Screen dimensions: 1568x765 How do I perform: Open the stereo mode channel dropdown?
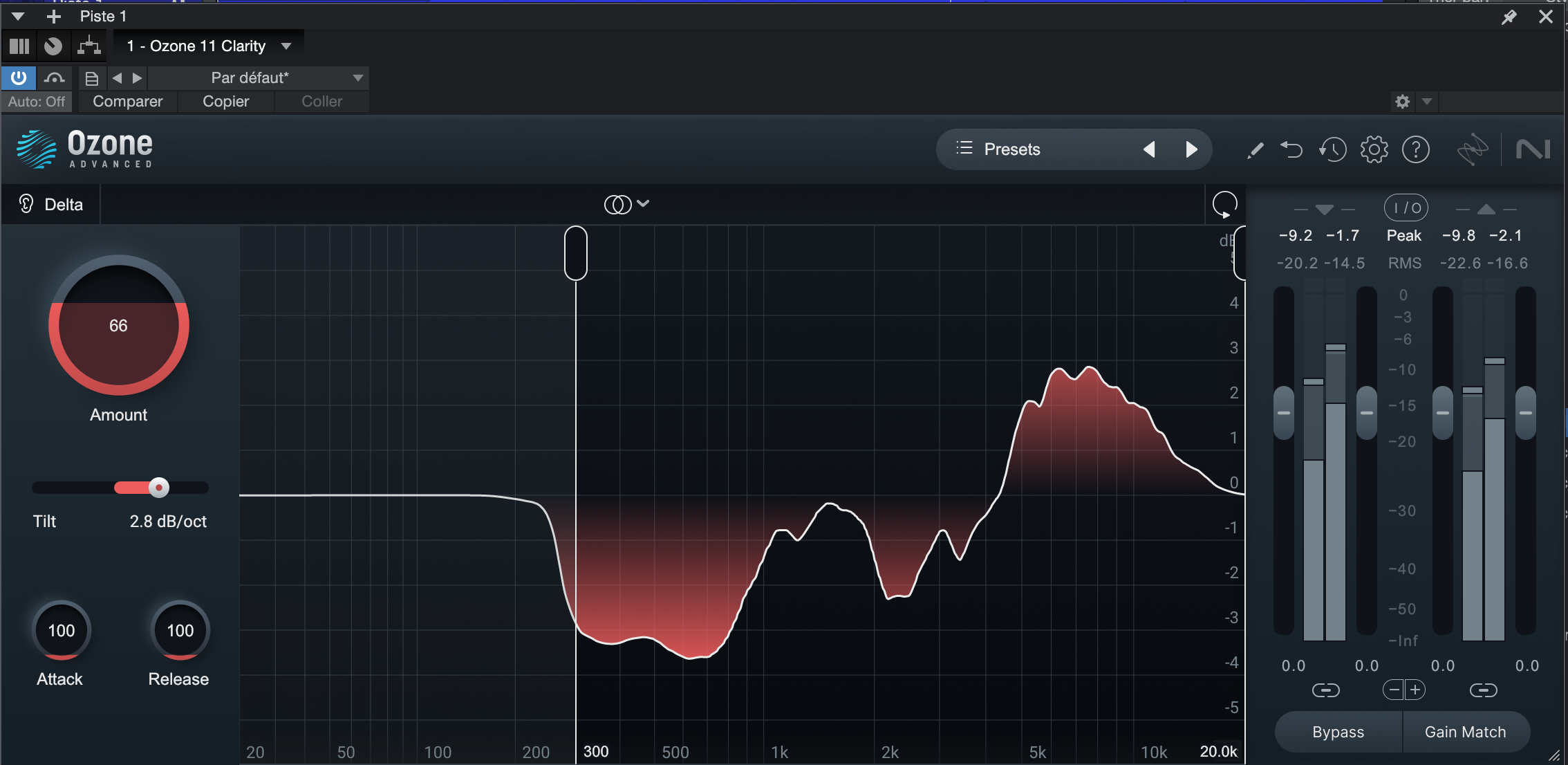click(x=626, y=204)
